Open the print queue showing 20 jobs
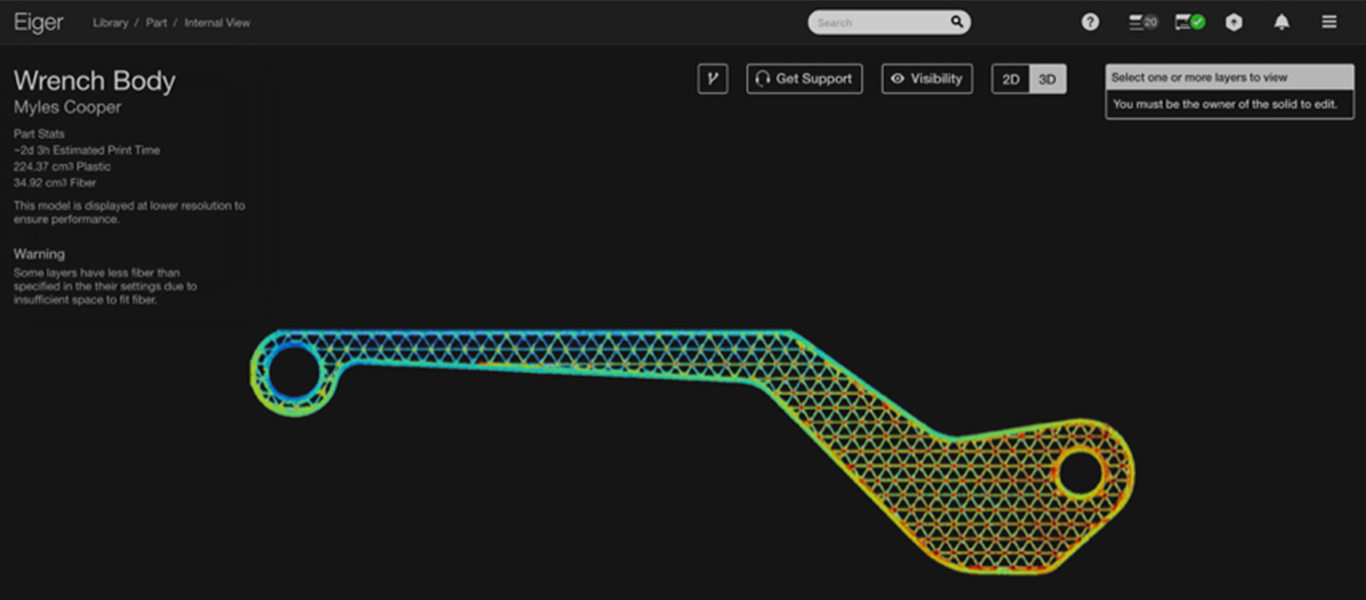The width and height of the screenshot is (1366, 600). point(1141,21)
